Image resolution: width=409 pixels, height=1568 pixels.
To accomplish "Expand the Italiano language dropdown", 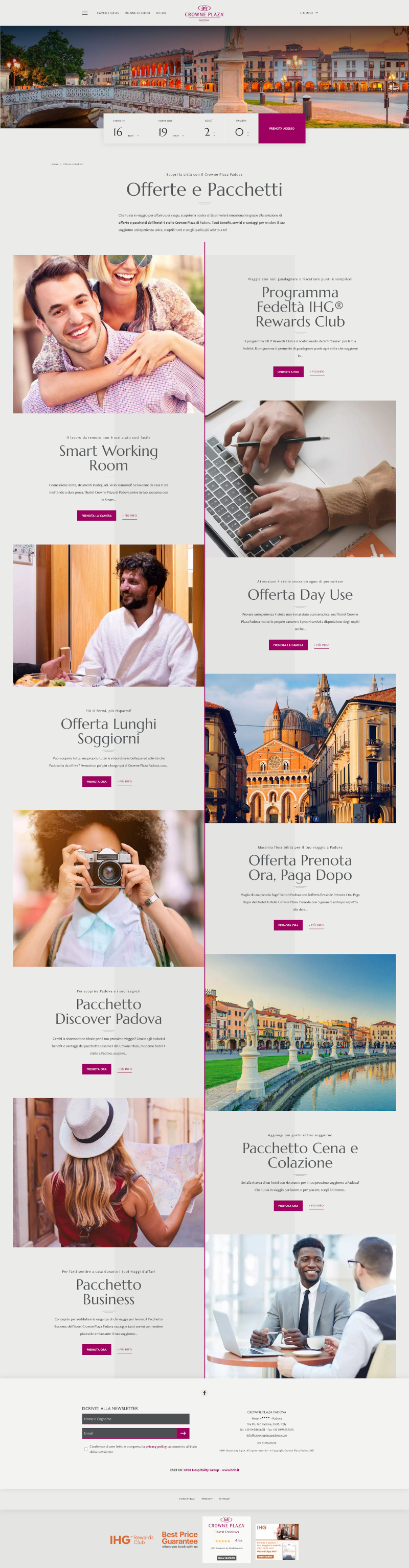I will (x=308, y=13).
